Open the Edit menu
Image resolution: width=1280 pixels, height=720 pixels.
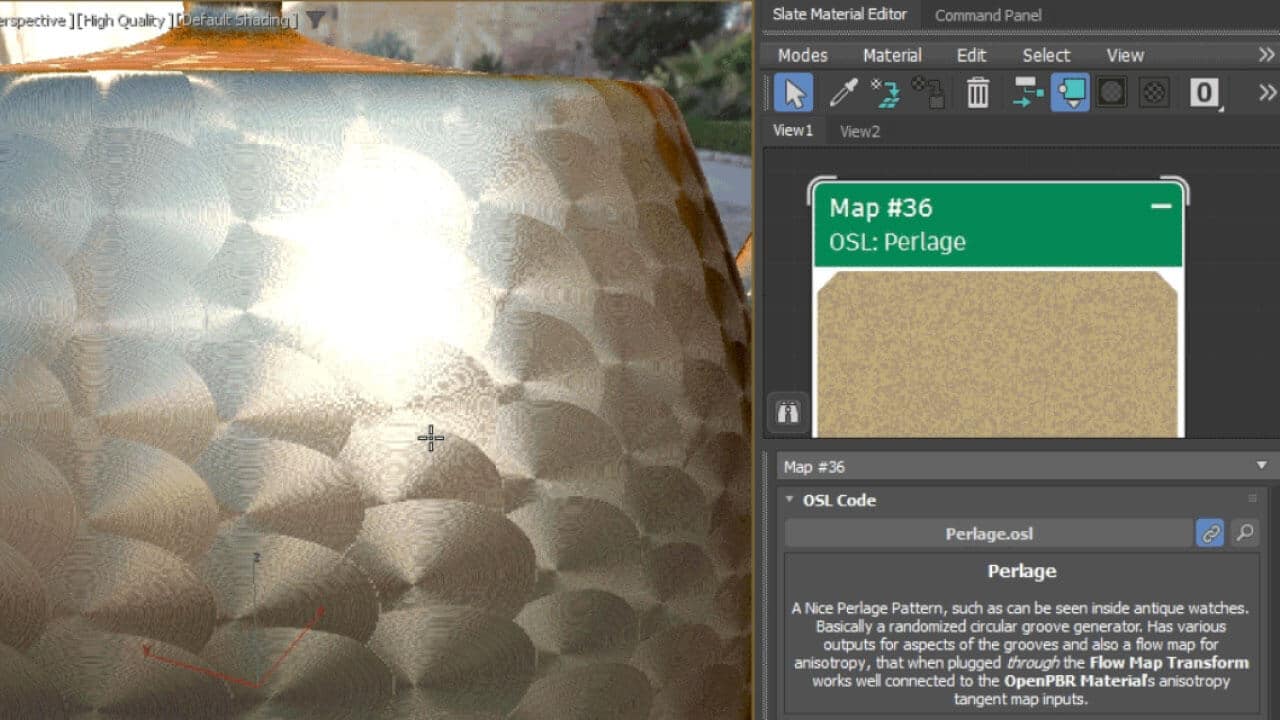(971, 55)
